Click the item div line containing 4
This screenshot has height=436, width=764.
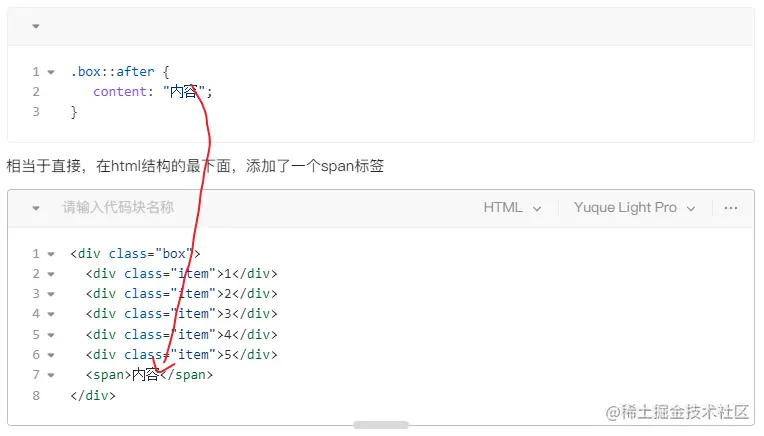click(x=182, y=335)
